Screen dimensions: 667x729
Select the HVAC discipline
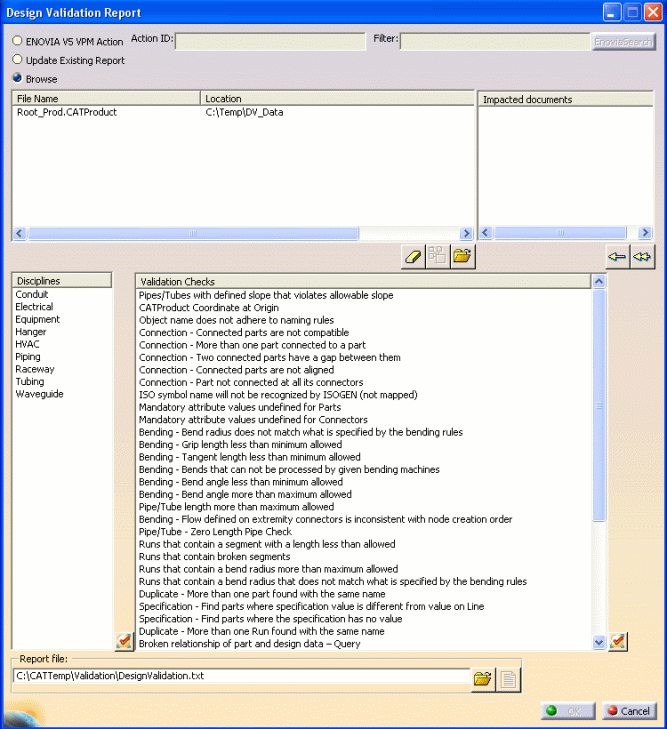[27, 345]
